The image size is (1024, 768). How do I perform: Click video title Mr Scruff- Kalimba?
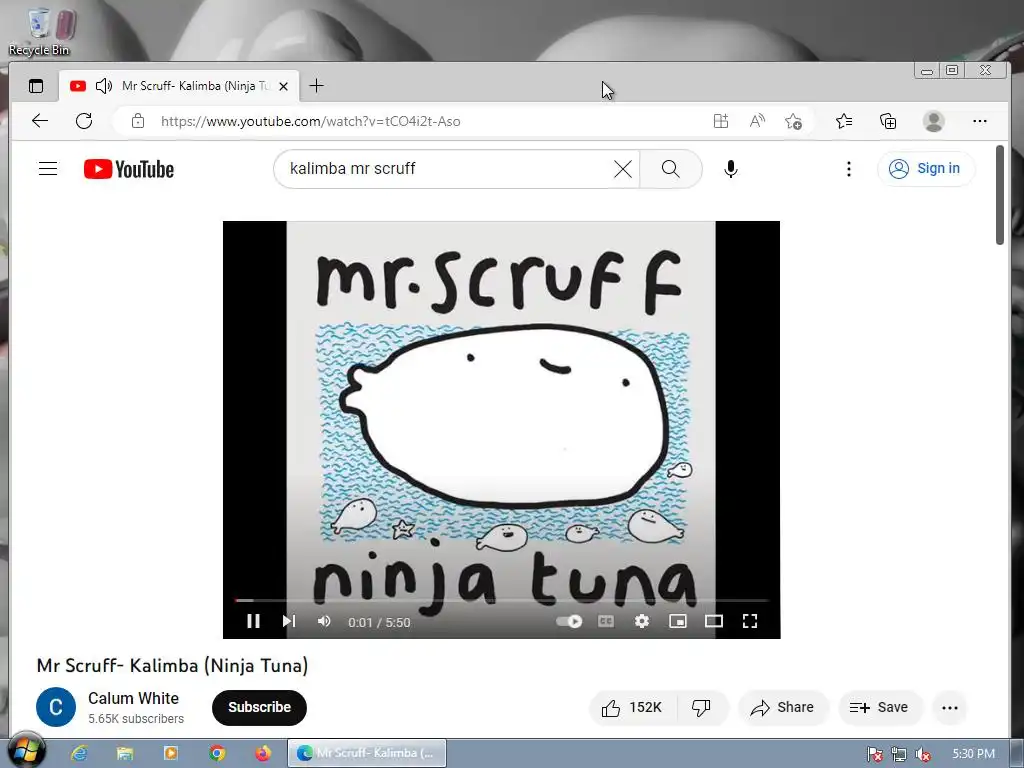tap(172, 665)
